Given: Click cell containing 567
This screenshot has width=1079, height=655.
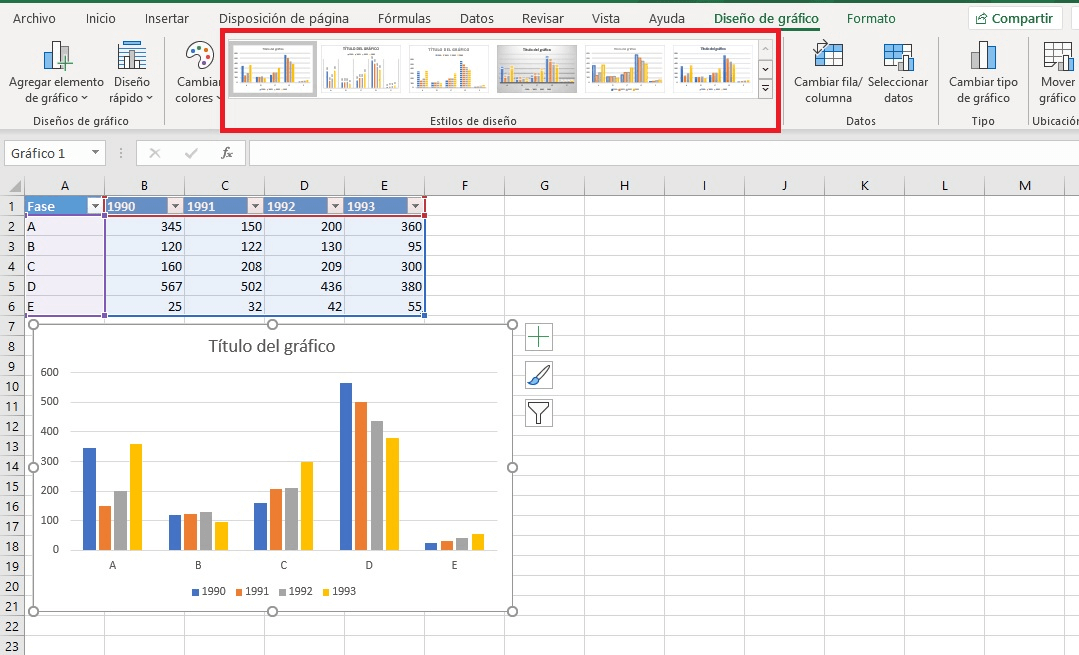Looking at the screenshot, I should tap(145, 286).
